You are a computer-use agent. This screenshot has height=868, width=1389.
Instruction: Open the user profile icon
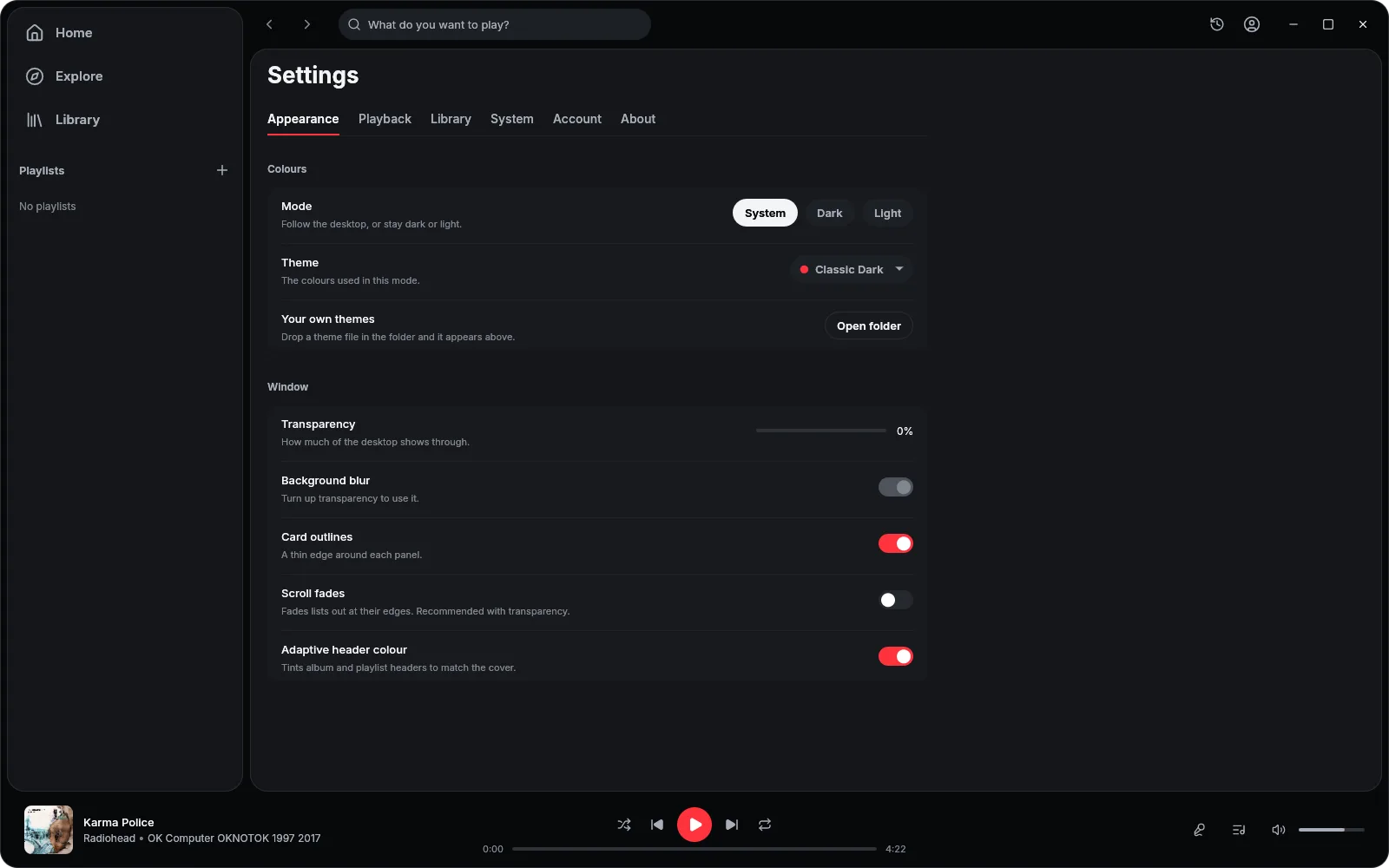tap(1252, 24)
